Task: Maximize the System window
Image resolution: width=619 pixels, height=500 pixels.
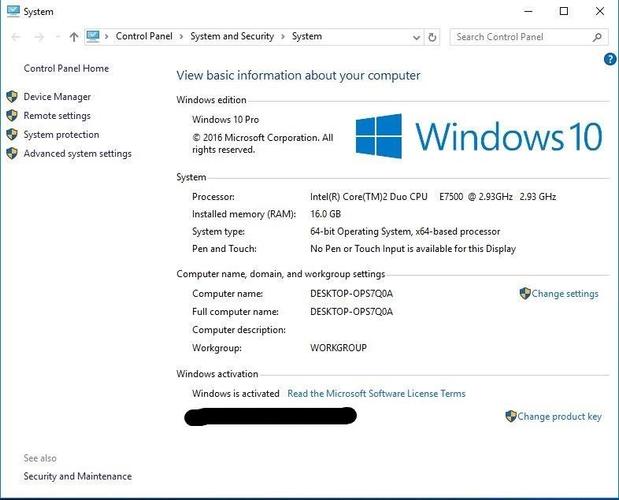Action: coord(564,11)
